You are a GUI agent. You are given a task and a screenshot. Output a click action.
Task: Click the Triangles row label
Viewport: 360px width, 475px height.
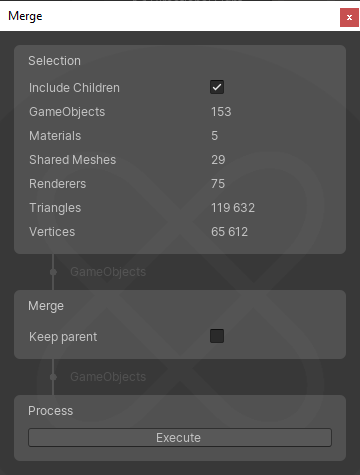[55, 208]
